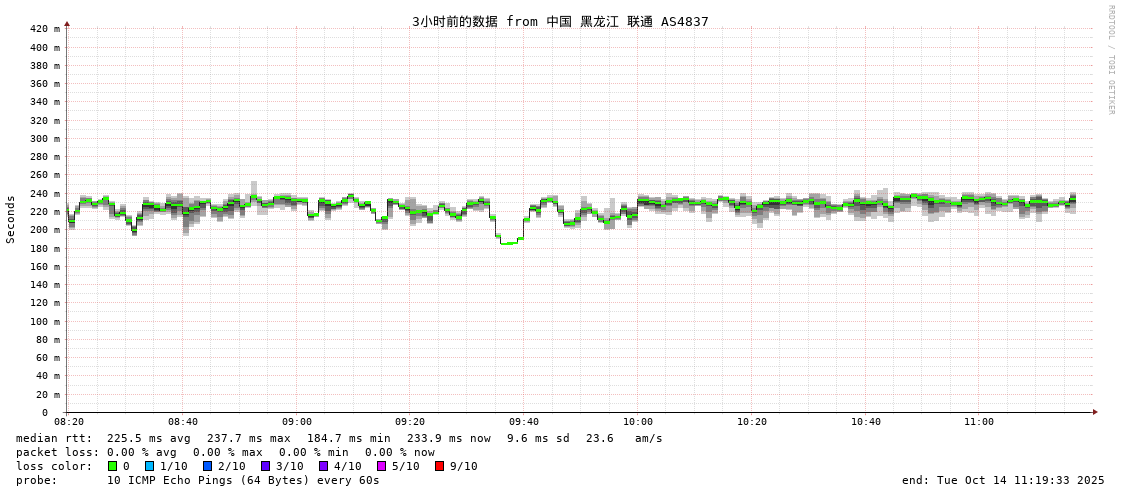1121x494 pixels.
Task: Click the 11:00 time axis label
Action: click(x=979, y=422)
